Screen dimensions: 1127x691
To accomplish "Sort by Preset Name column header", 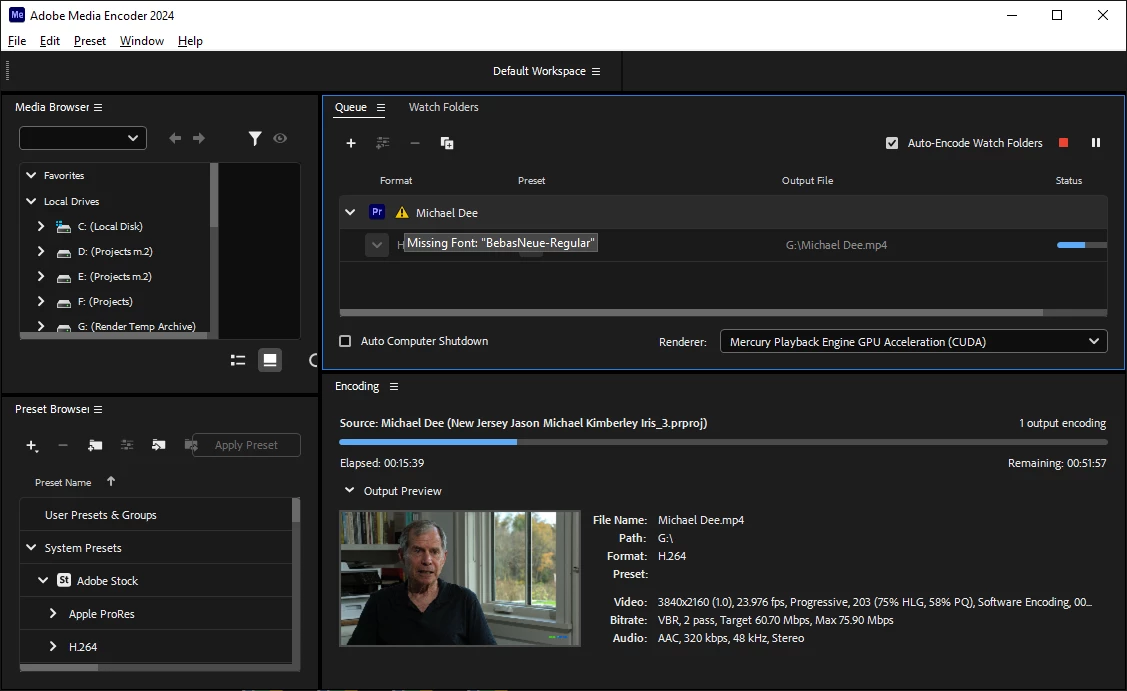I will pos(63,482).
